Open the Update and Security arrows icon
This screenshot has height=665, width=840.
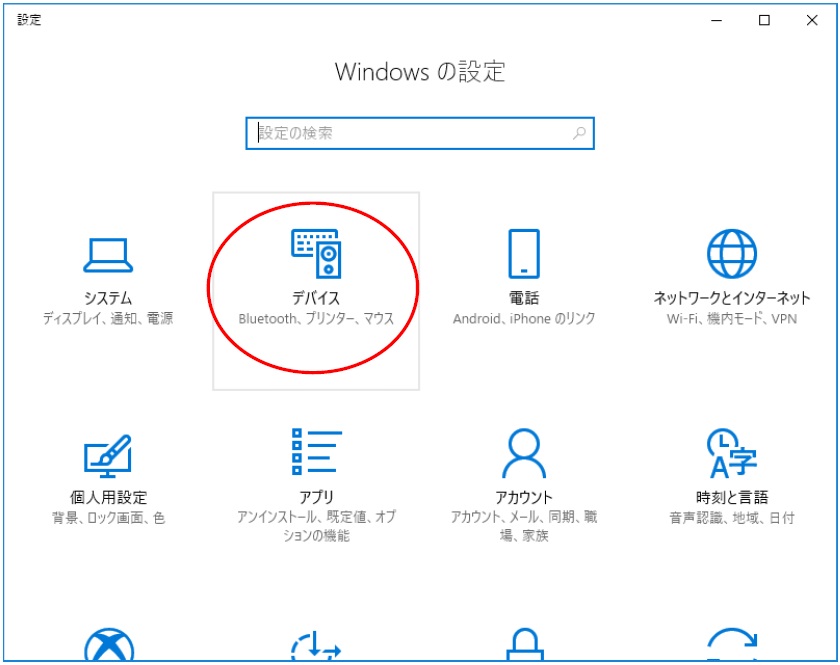(x=732, y=646)
